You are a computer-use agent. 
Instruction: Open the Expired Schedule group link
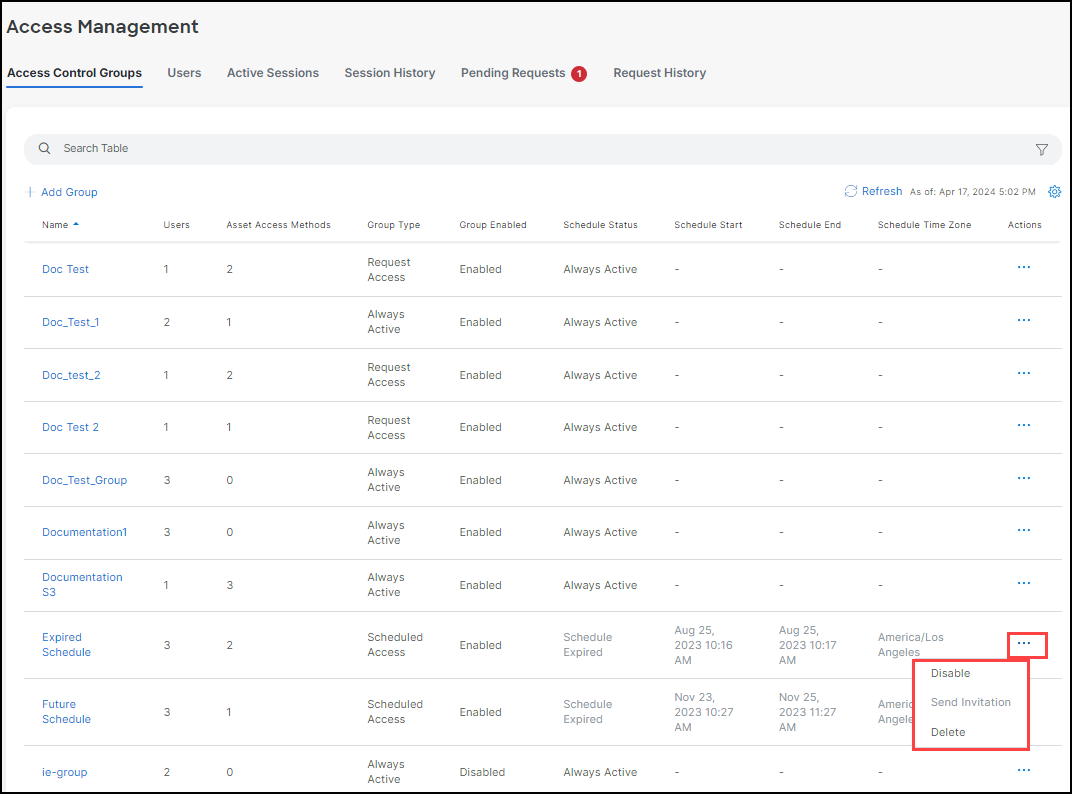(x=65, y=644)
